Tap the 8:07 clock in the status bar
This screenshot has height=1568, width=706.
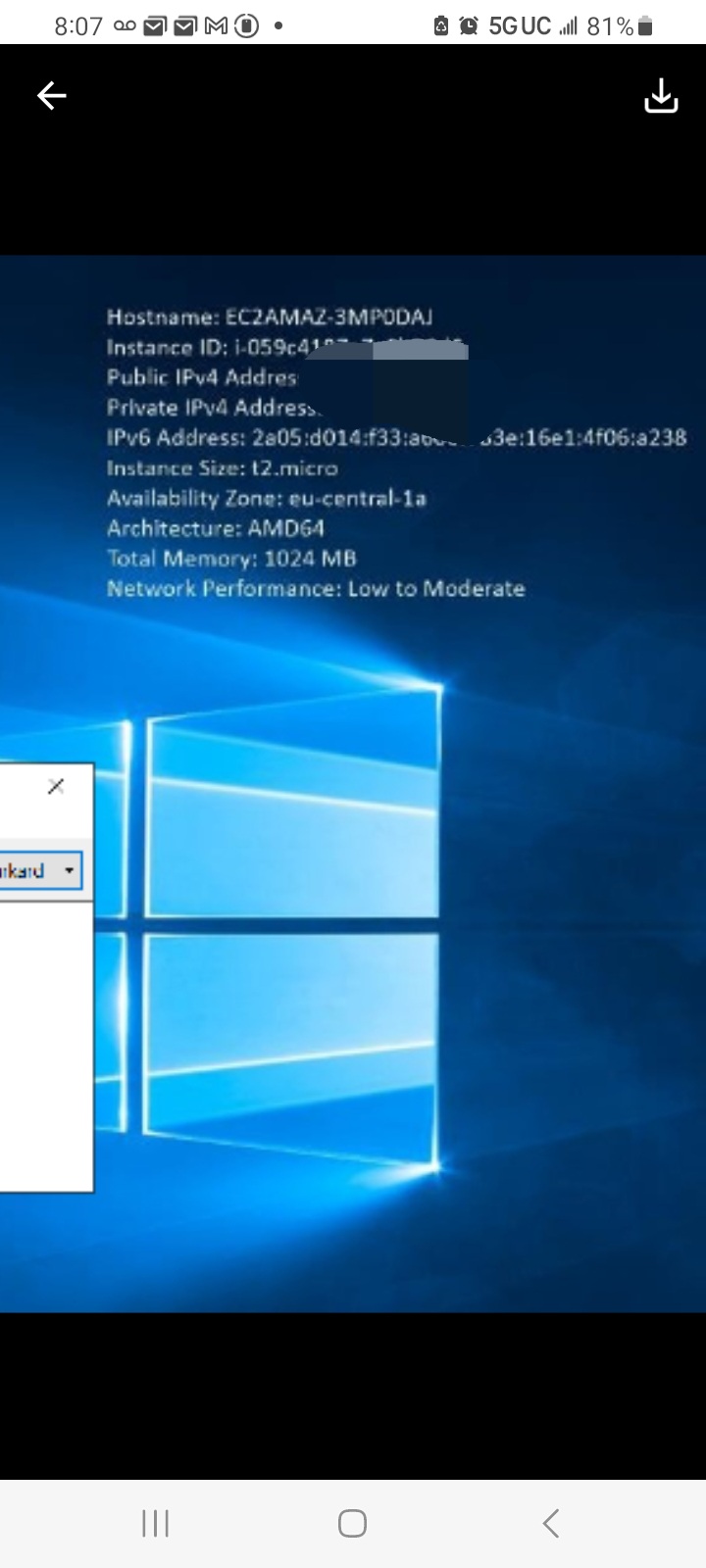click(x=78, y=26)
